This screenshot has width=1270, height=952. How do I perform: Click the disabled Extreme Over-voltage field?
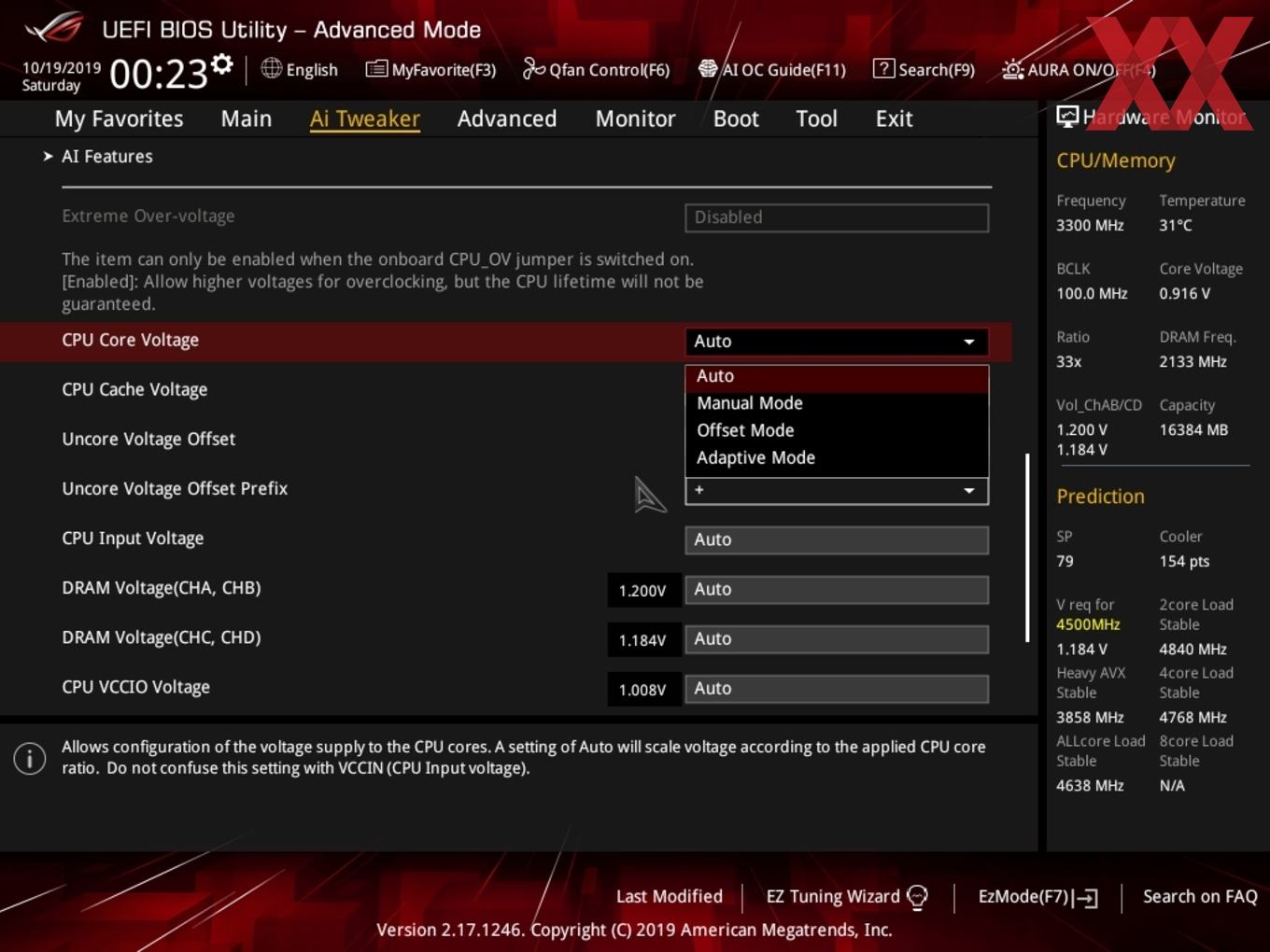(837, 217)
